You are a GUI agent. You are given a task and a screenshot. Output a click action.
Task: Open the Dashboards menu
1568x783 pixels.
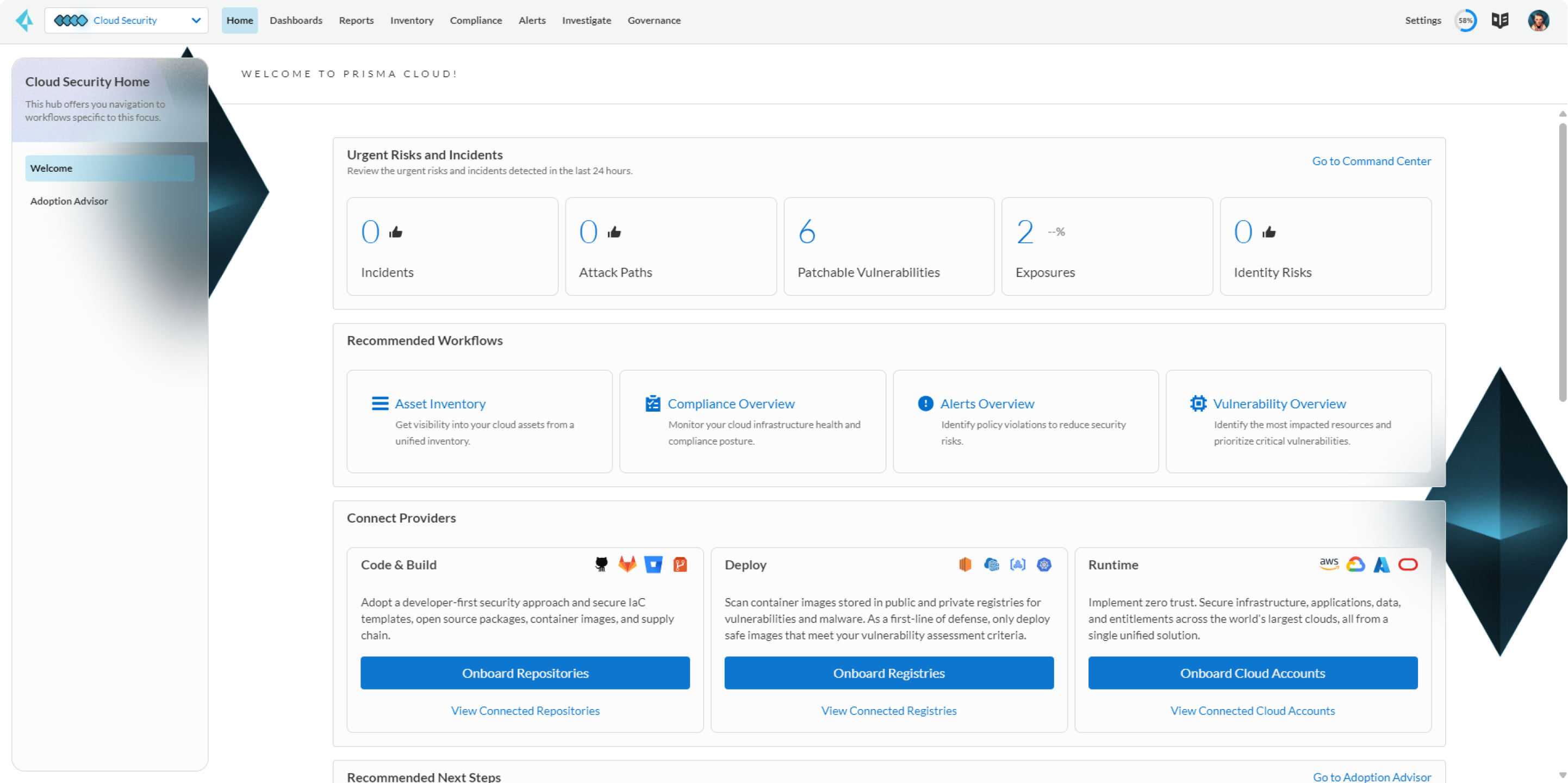296,20
